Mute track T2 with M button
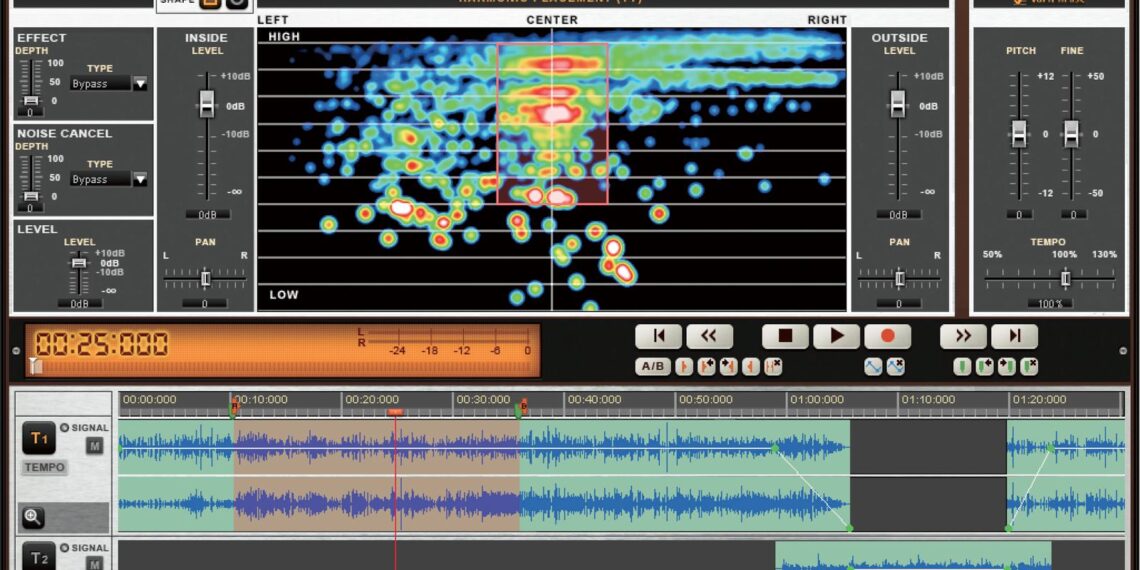 pos(95,563)
